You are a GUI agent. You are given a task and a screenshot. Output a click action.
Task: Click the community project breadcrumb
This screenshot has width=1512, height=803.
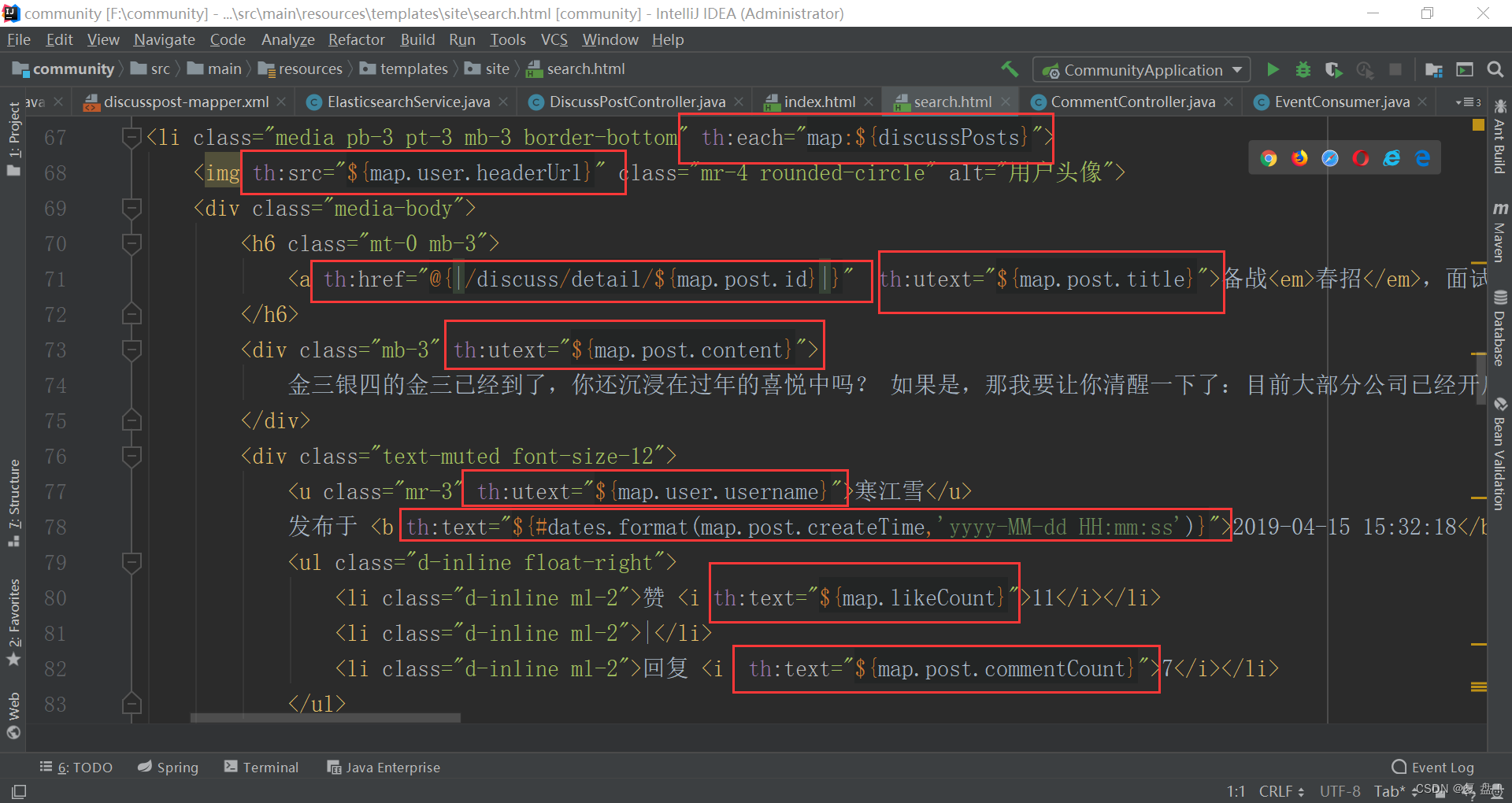click(64, 69)
